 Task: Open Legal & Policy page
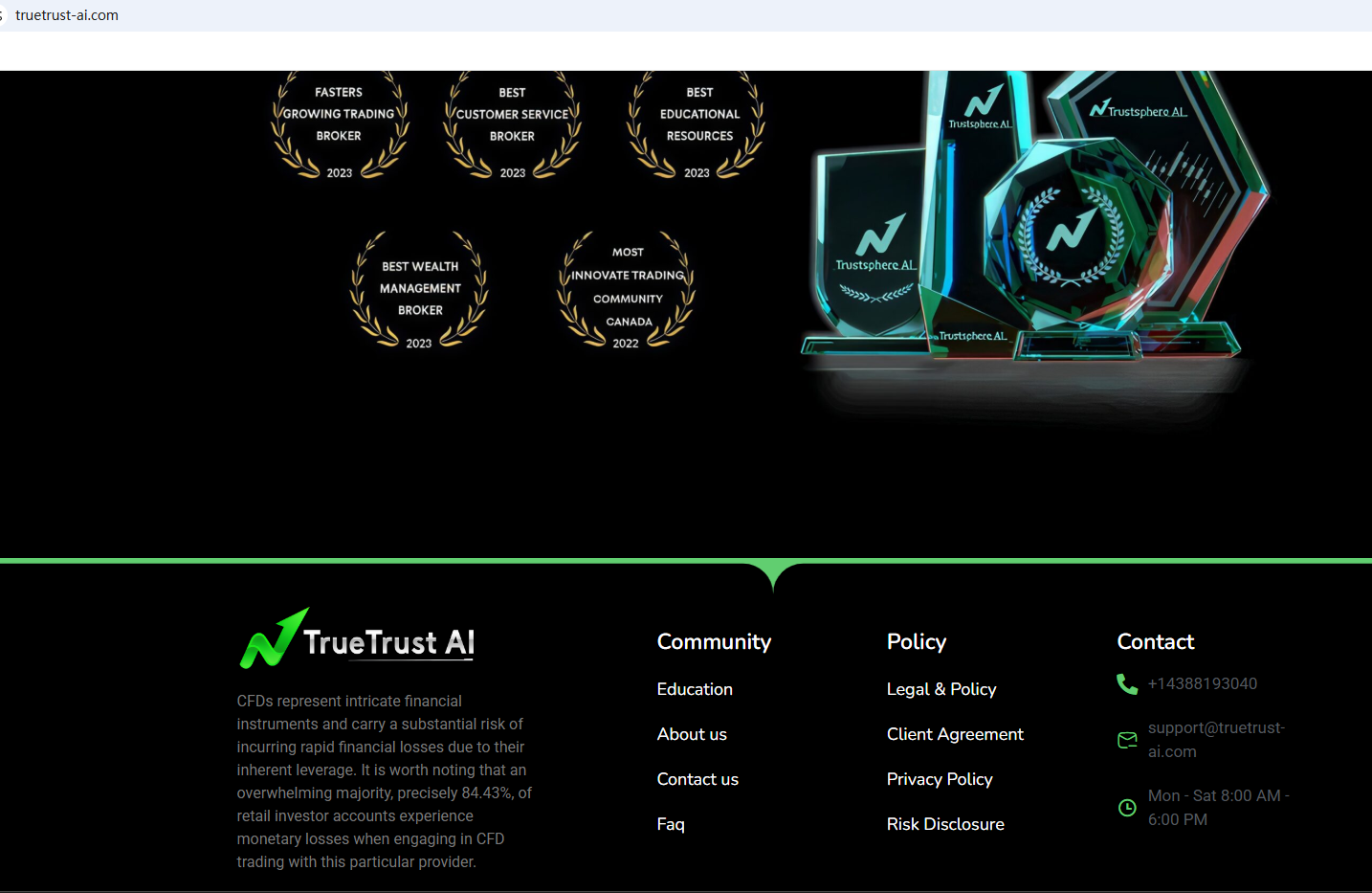941,689
